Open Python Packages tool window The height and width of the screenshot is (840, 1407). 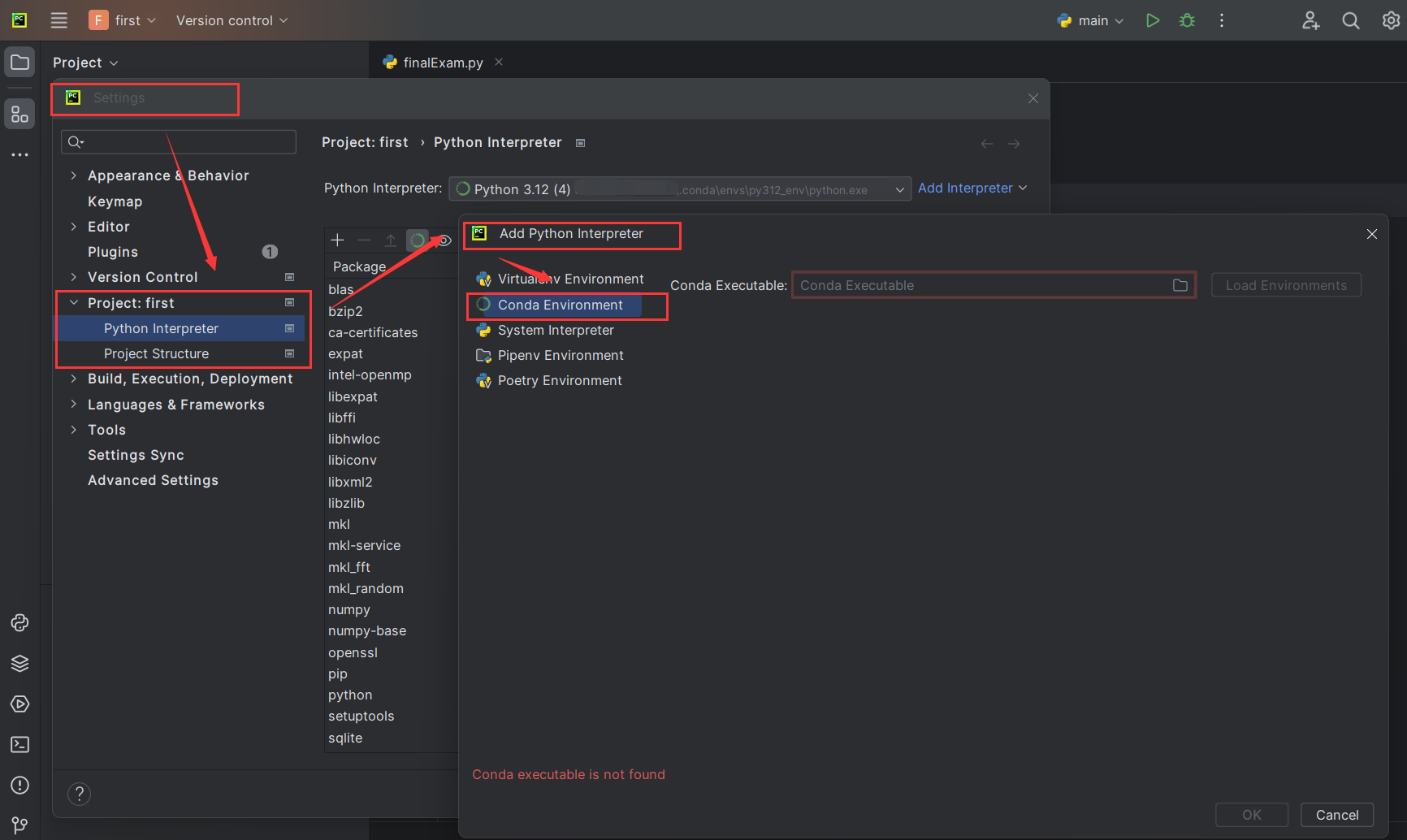(19, 623)
